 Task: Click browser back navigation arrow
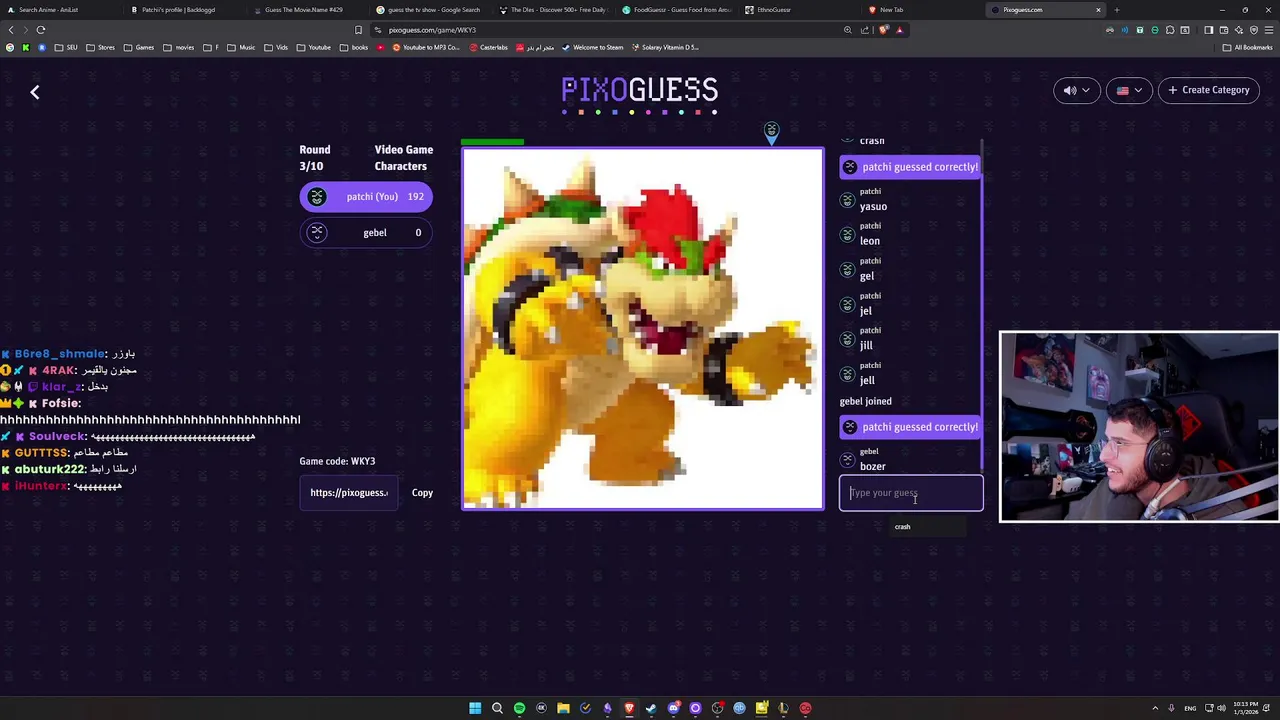[11, 30]
